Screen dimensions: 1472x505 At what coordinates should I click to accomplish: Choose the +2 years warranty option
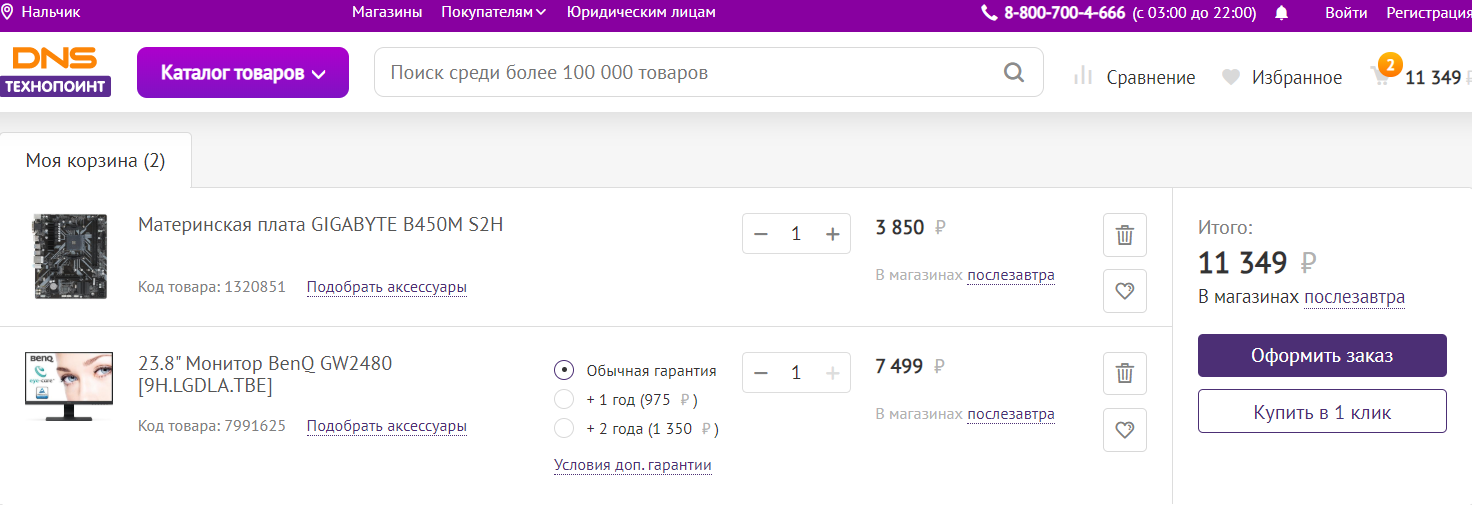pos(564,429)
